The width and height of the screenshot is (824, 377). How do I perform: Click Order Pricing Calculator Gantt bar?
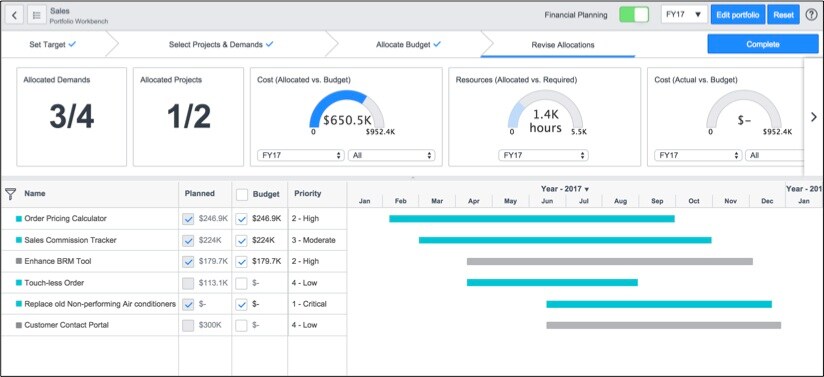coord(532,219)
